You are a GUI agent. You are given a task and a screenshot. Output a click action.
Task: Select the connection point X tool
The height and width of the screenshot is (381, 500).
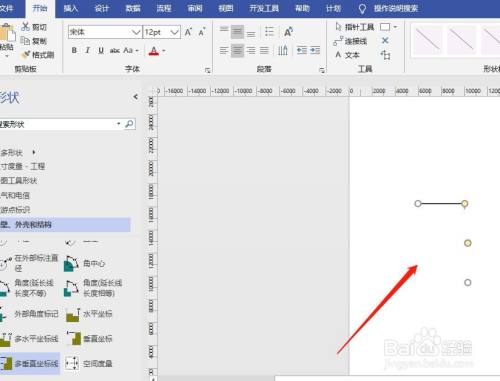pos(385,41)
